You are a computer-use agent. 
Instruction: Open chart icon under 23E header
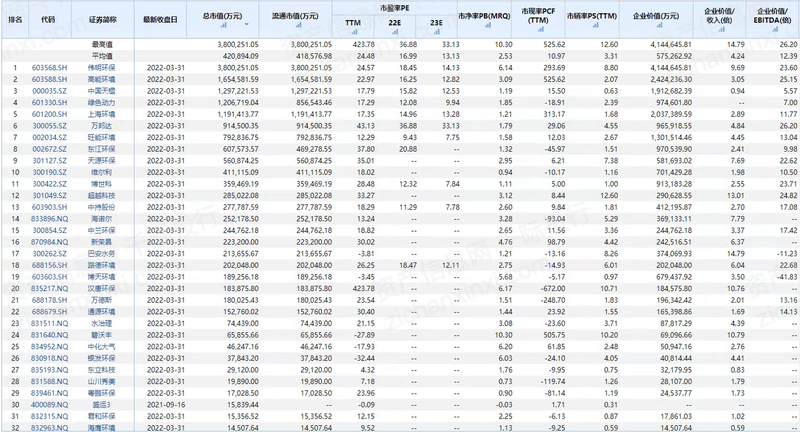coord(437,32)
